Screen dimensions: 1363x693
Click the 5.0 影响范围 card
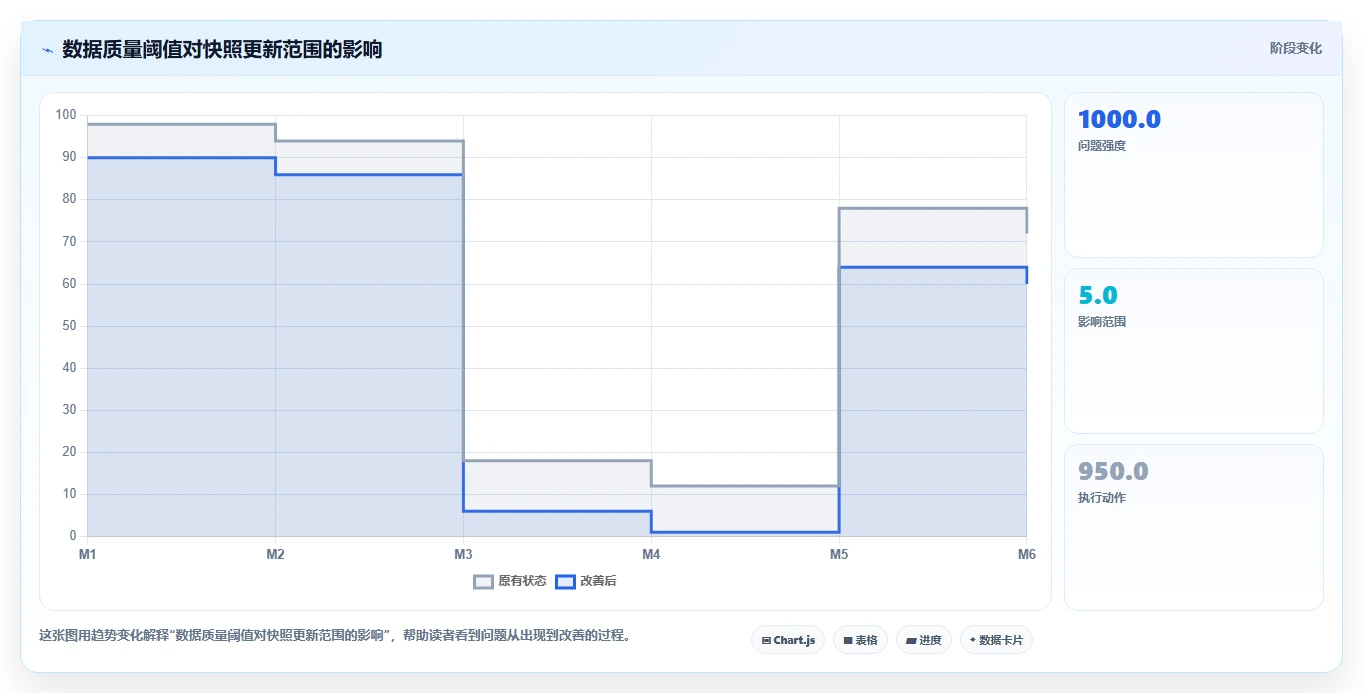click(x=1194, y=351)
